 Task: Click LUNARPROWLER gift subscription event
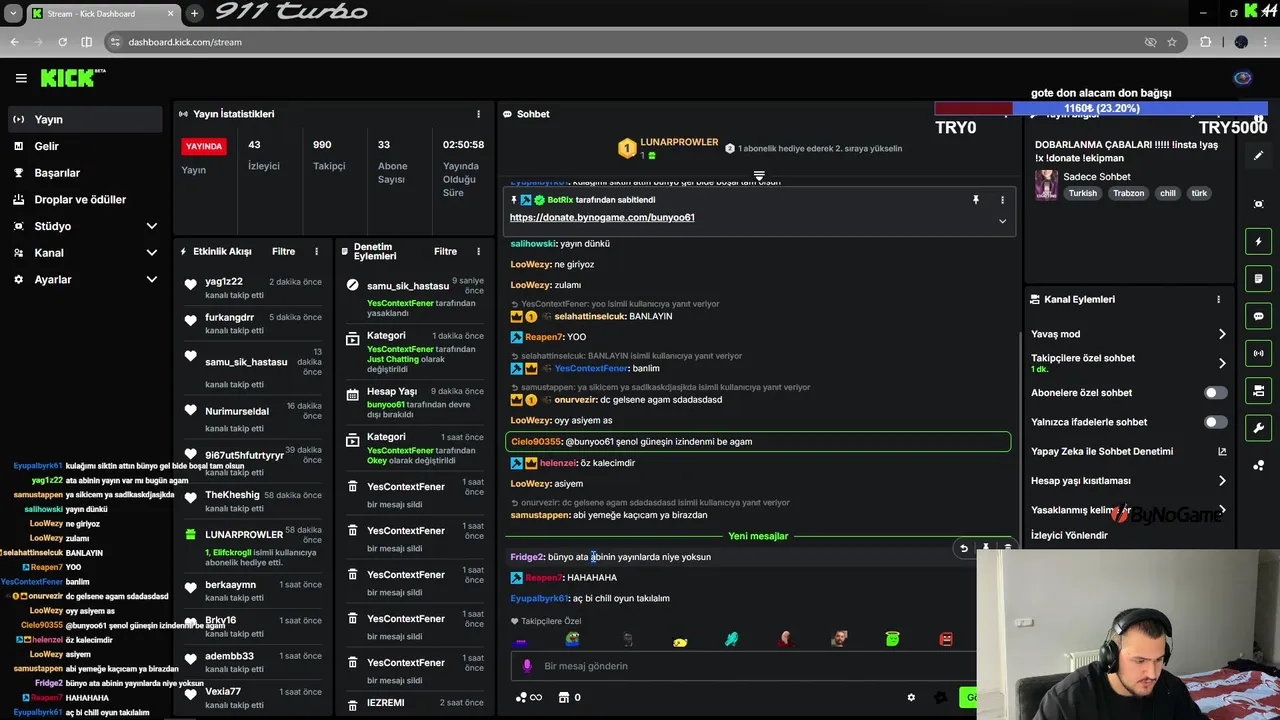pos(255,548)
